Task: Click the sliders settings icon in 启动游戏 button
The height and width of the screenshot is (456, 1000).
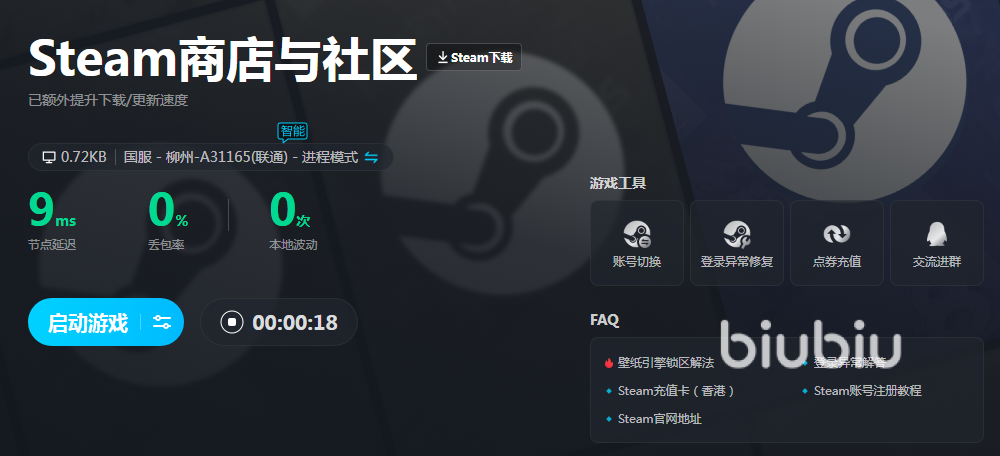Action: 161,322
